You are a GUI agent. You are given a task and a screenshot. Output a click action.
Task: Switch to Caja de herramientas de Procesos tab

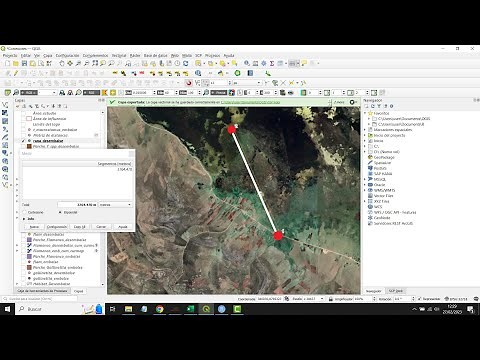click(x=42, y=291)
